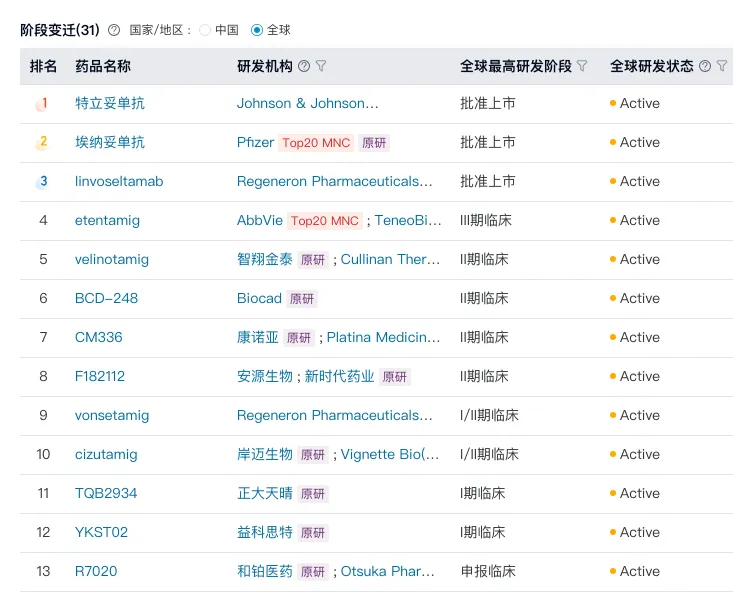Click the rank 2 medal icon

tap(42, 142)
